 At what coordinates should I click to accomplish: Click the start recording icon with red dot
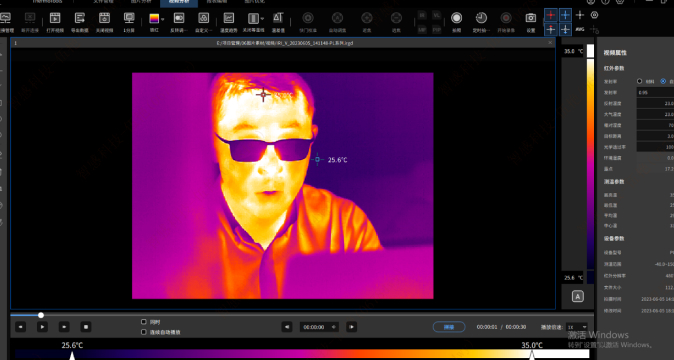tap(506, 18)
